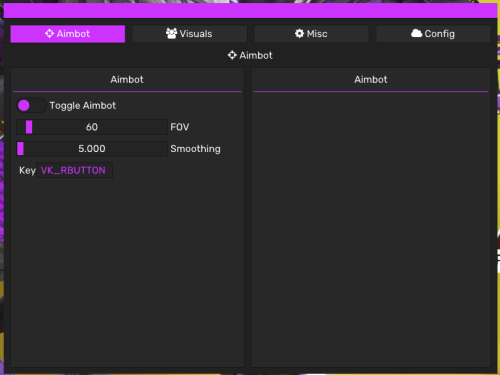Click the Key label text
Image resolution: width=500 pixels, height=375 pixels.
click(27, 170)
